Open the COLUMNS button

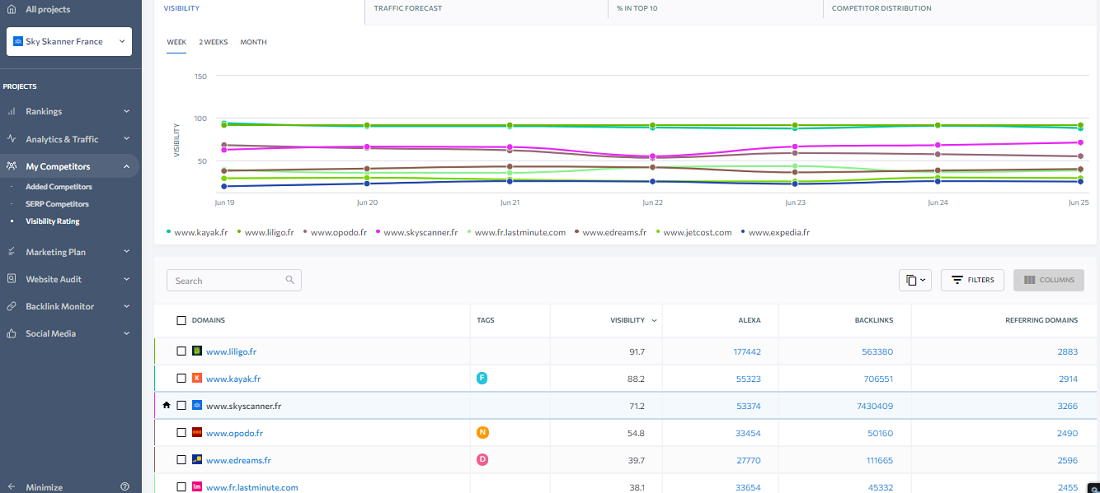coord(1049,280)
